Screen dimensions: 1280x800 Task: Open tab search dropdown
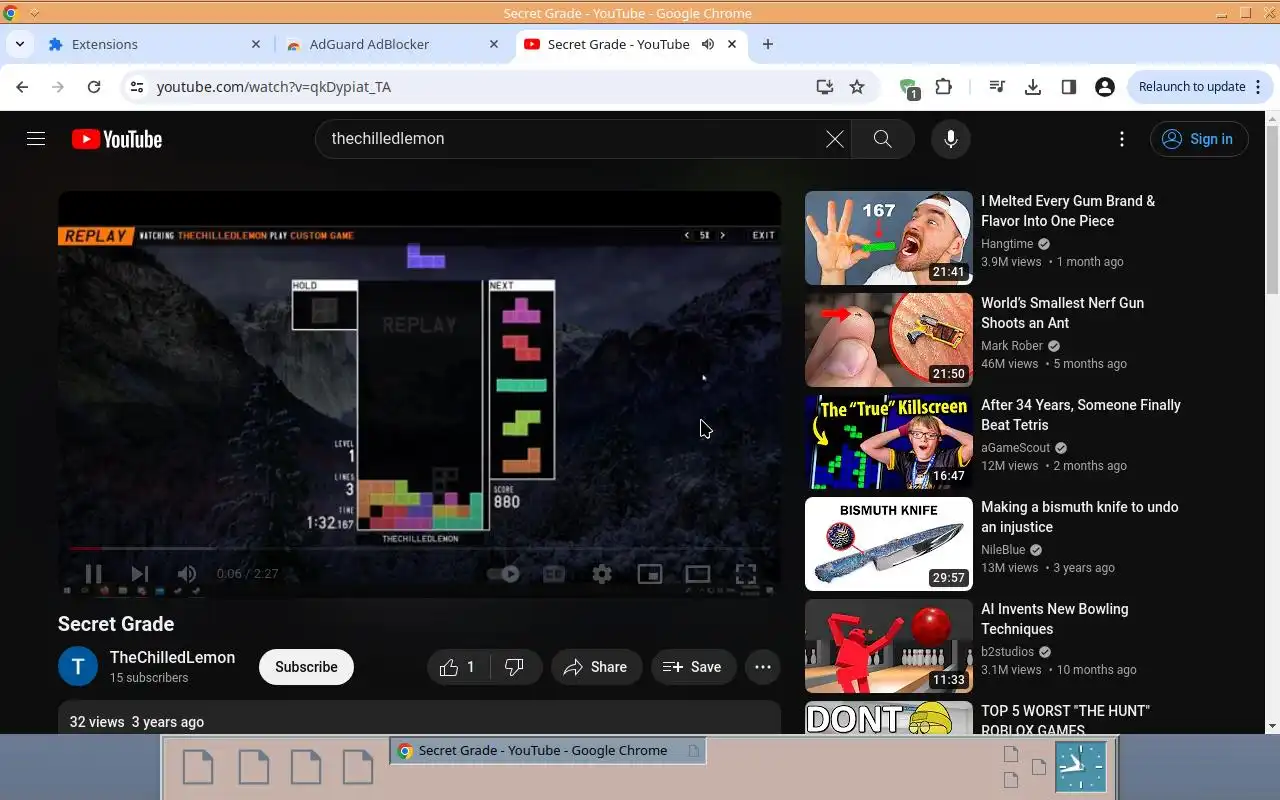(x=19, y=44)
